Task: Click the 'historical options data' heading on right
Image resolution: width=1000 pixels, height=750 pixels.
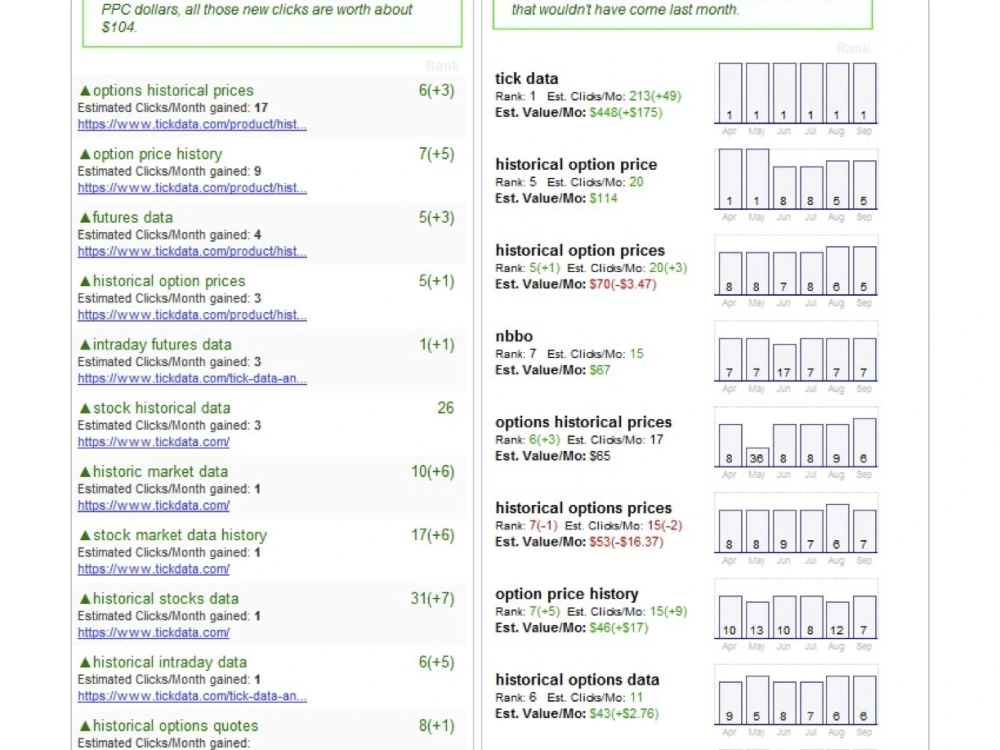Action: pyautogui.click(x=577, y=680)
